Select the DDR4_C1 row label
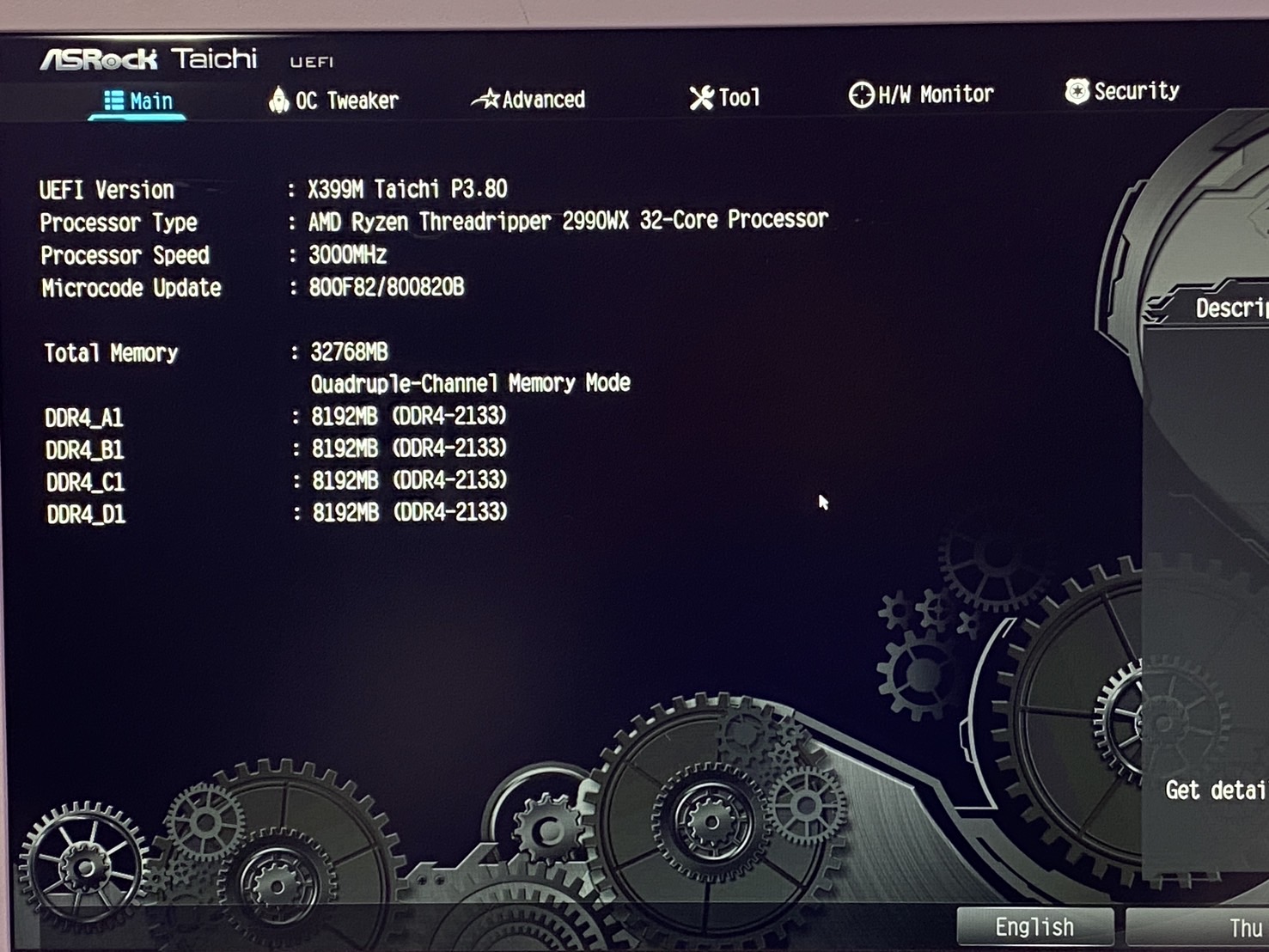This screenshot has height=952, width=1269. pyautogui.click(x=85, y=483)
